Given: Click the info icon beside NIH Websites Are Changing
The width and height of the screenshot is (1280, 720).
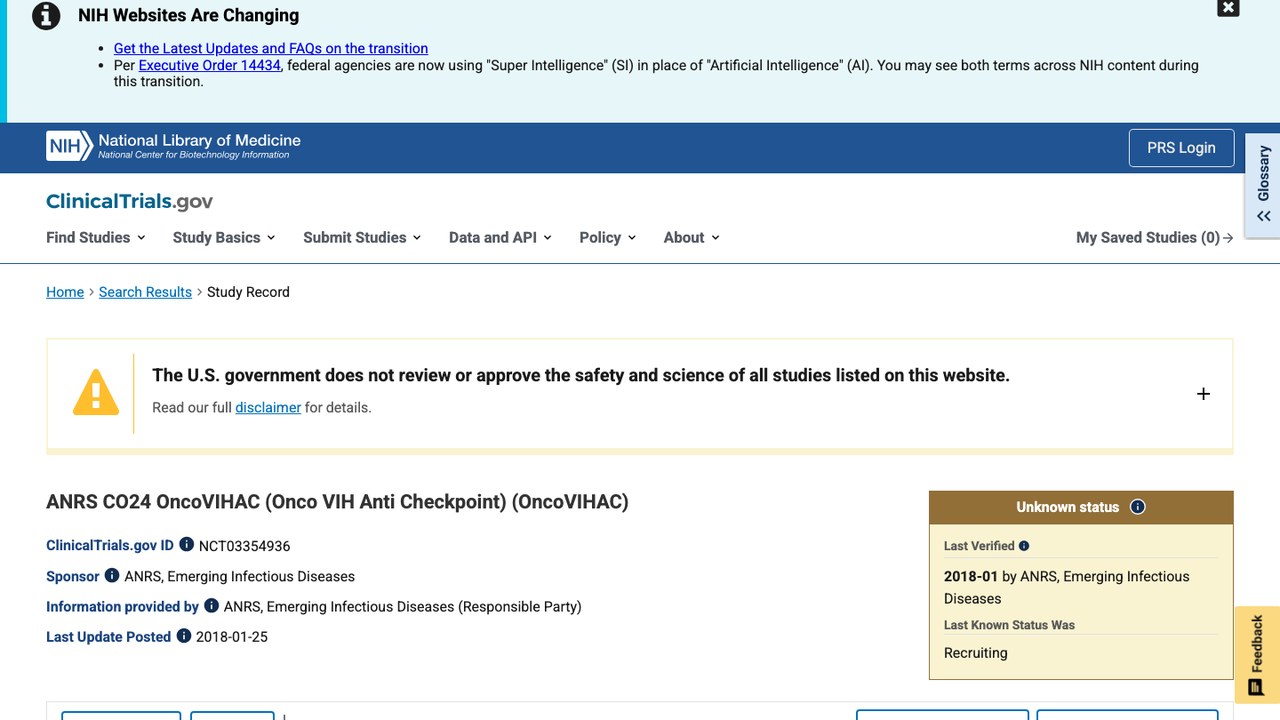Looking at the screenshot, I should pyautogui.click(x=46, y=16).
